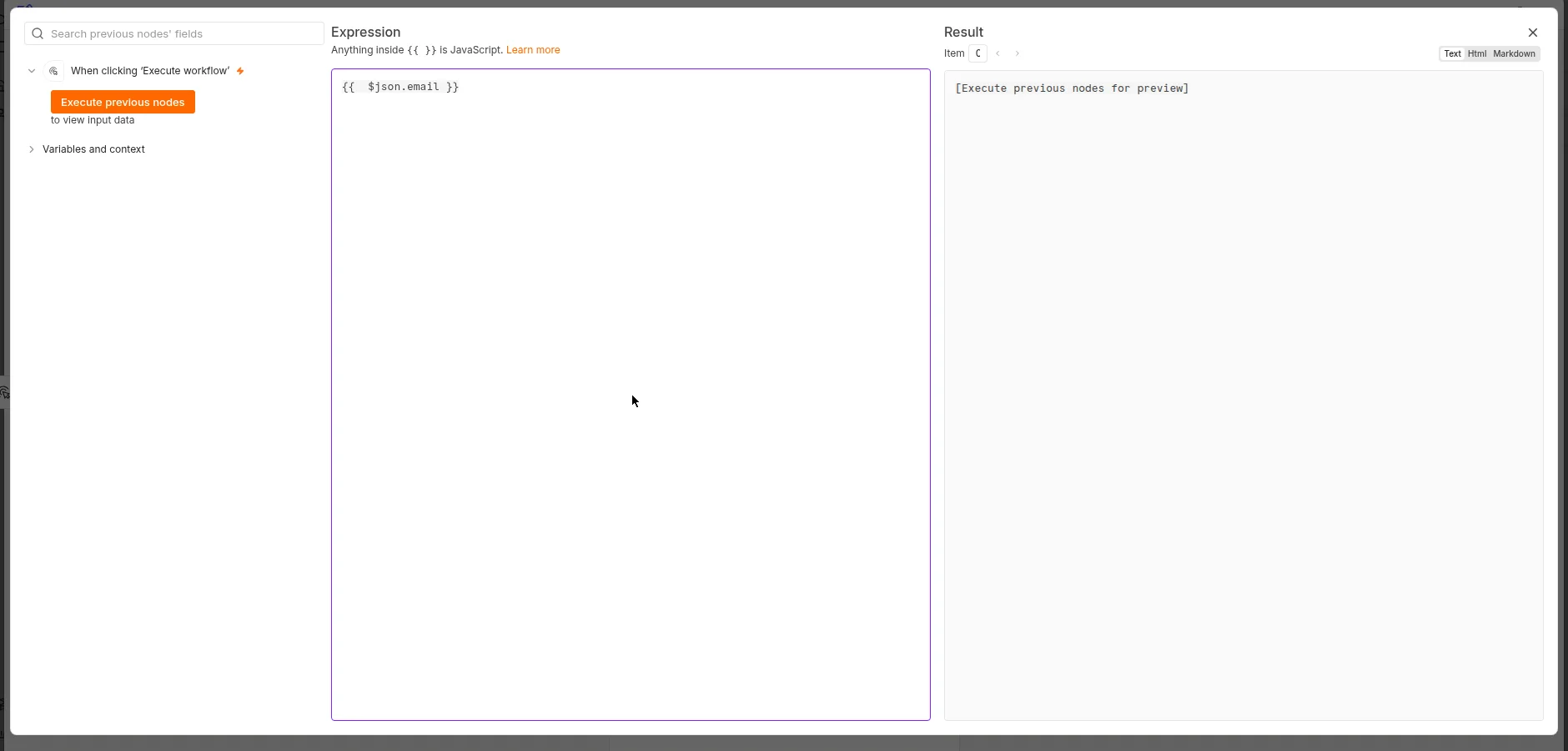Switch result view to Text
The width and height of the screenshot is (1568, 751).
click(1453, 53)
